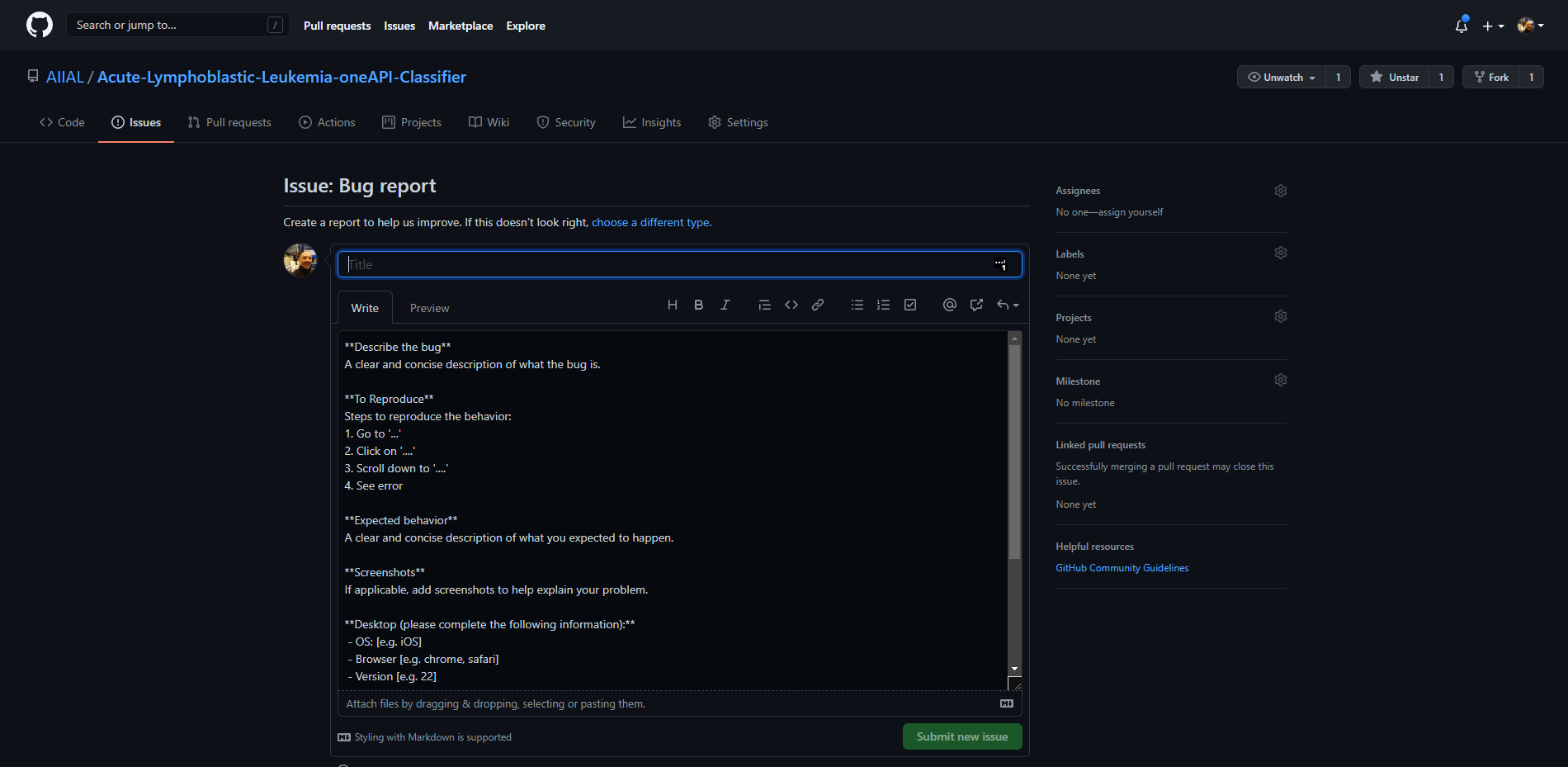The height and width of the screenshot is (767, 1568).
Task: Open GitHub home via Octocat logo
Action: click(40, 25)
